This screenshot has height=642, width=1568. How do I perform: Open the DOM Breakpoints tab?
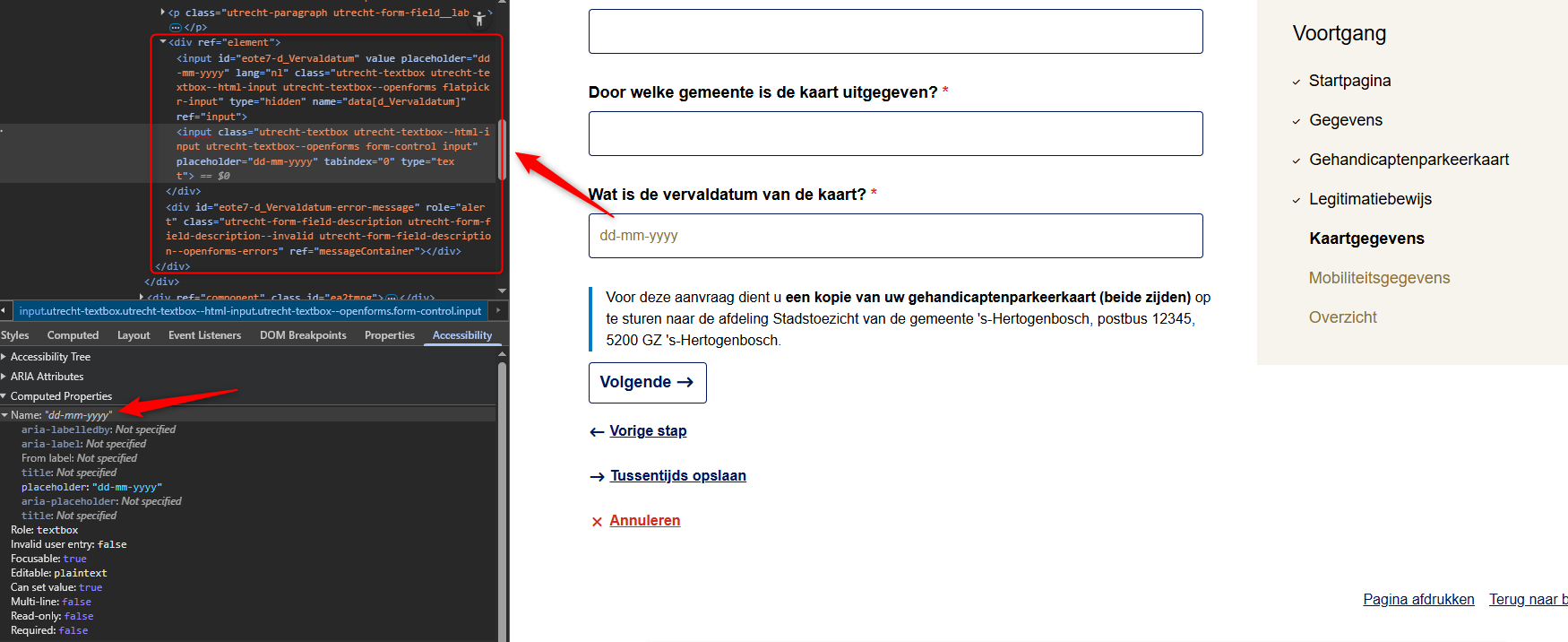click(x=303, y=335)
